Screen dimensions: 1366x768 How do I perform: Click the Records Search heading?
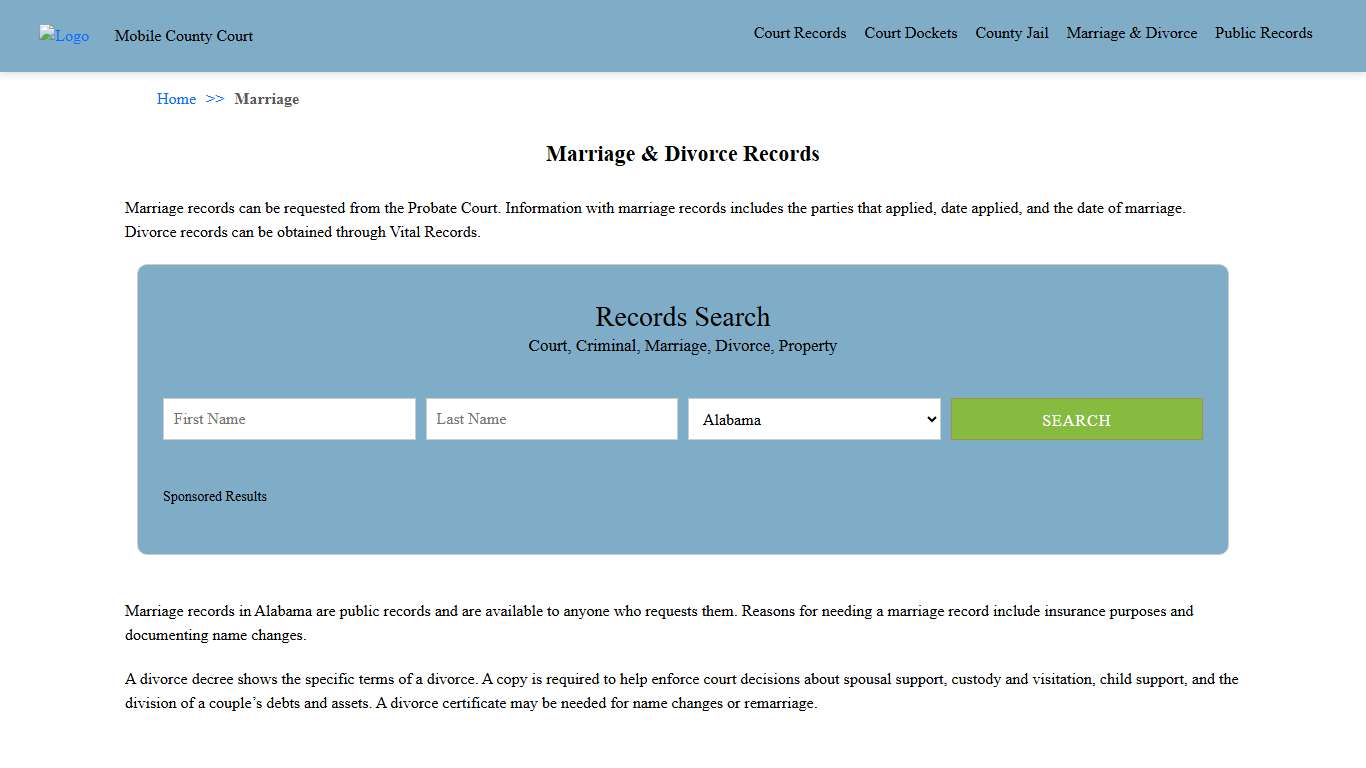(x=682, y=317)
